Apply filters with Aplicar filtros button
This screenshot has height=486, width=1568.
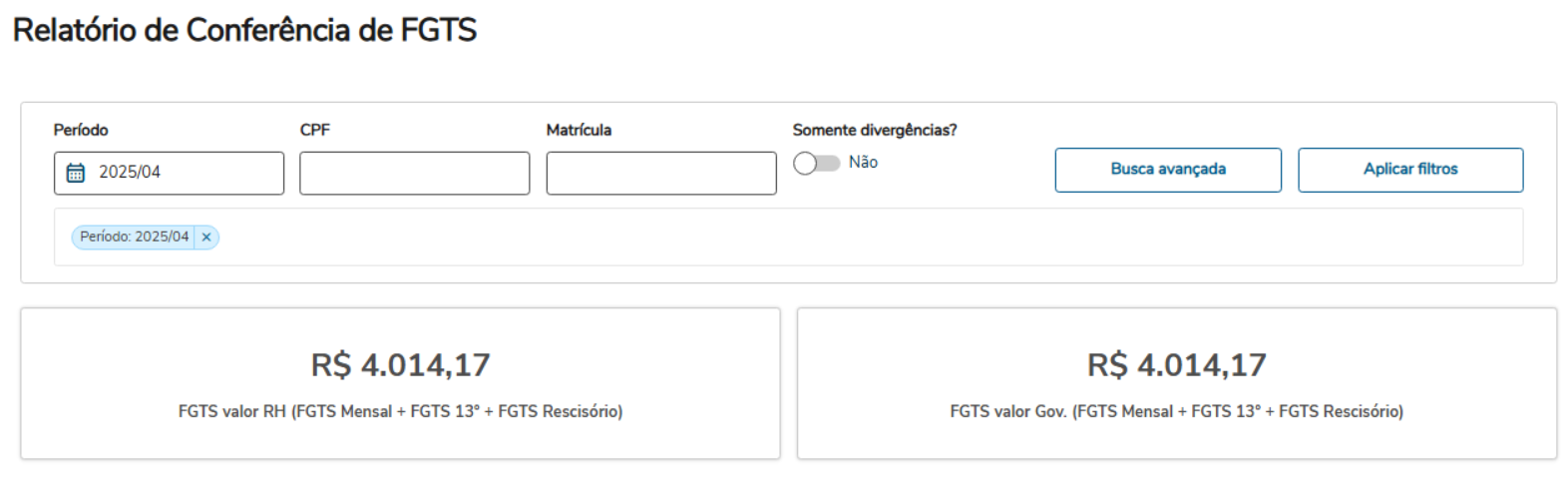1410,170
